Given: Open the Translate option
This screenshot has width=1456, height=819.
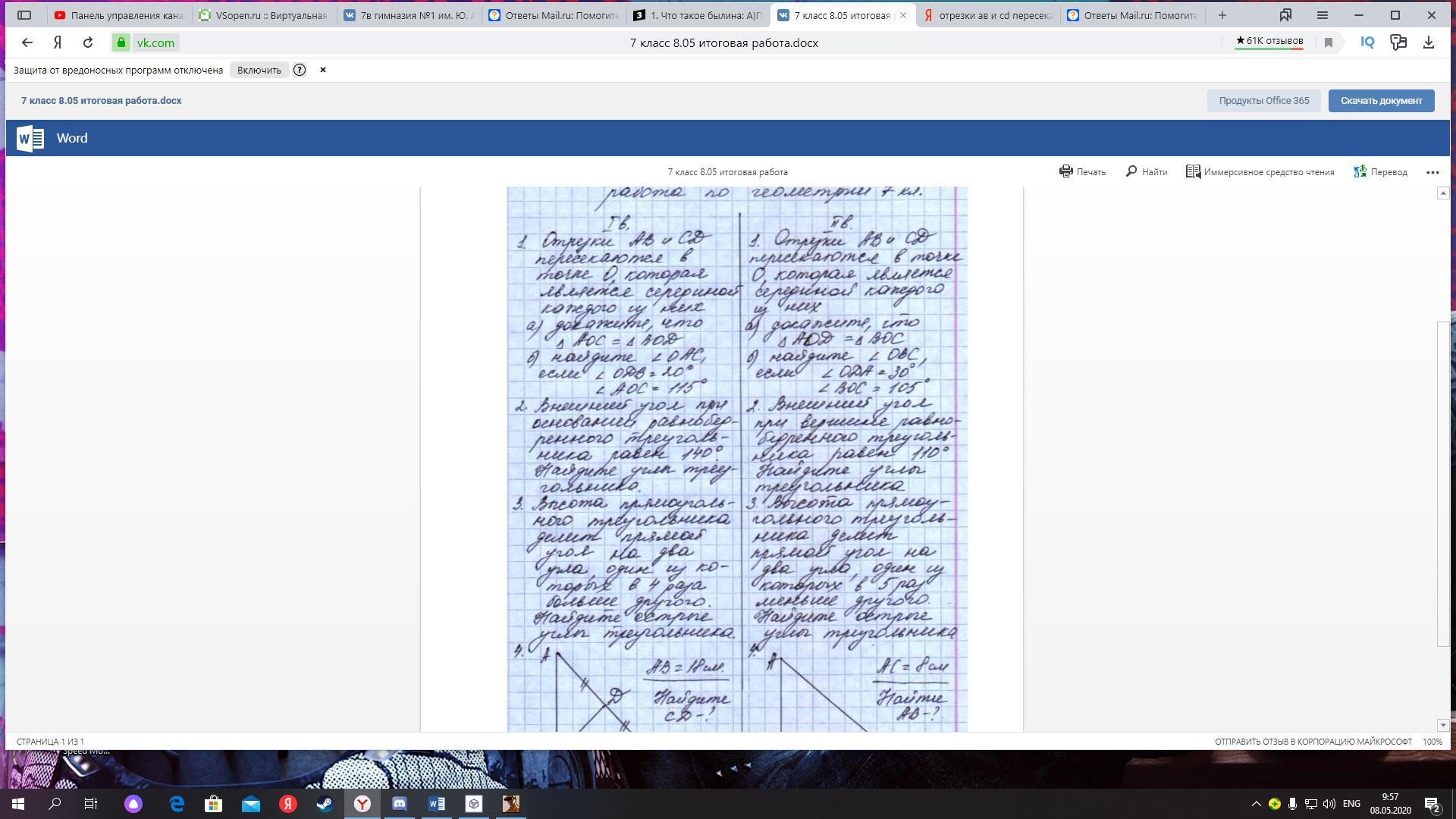Looking at the screenshot, I should pyautogui.click(x=1380, y=171).
